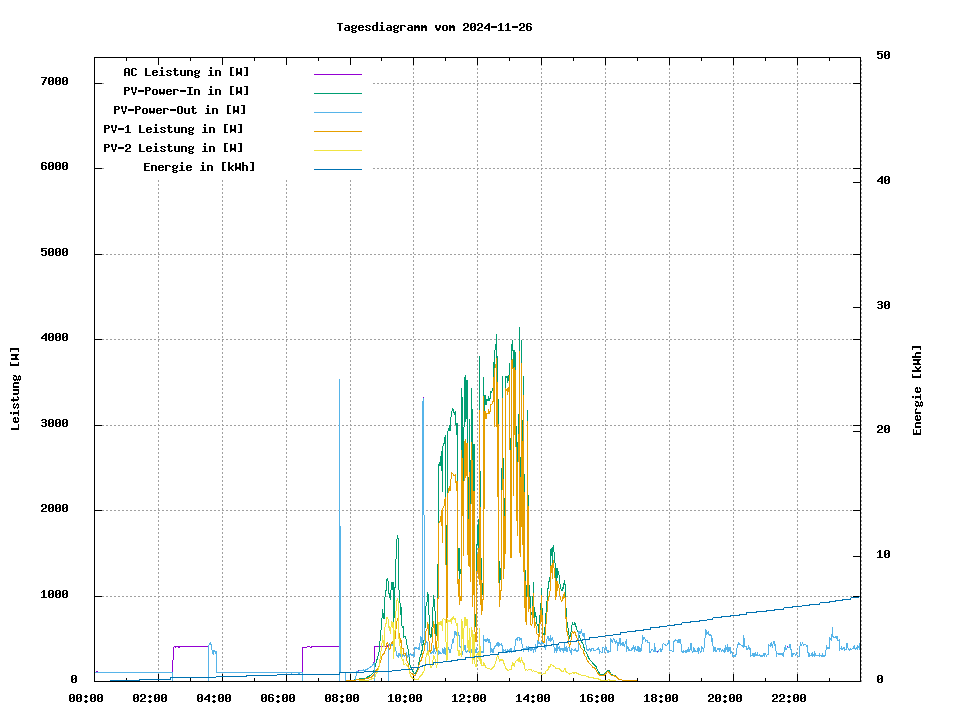Click the right axis label 'Energie [kWh]'

(917, 390)
